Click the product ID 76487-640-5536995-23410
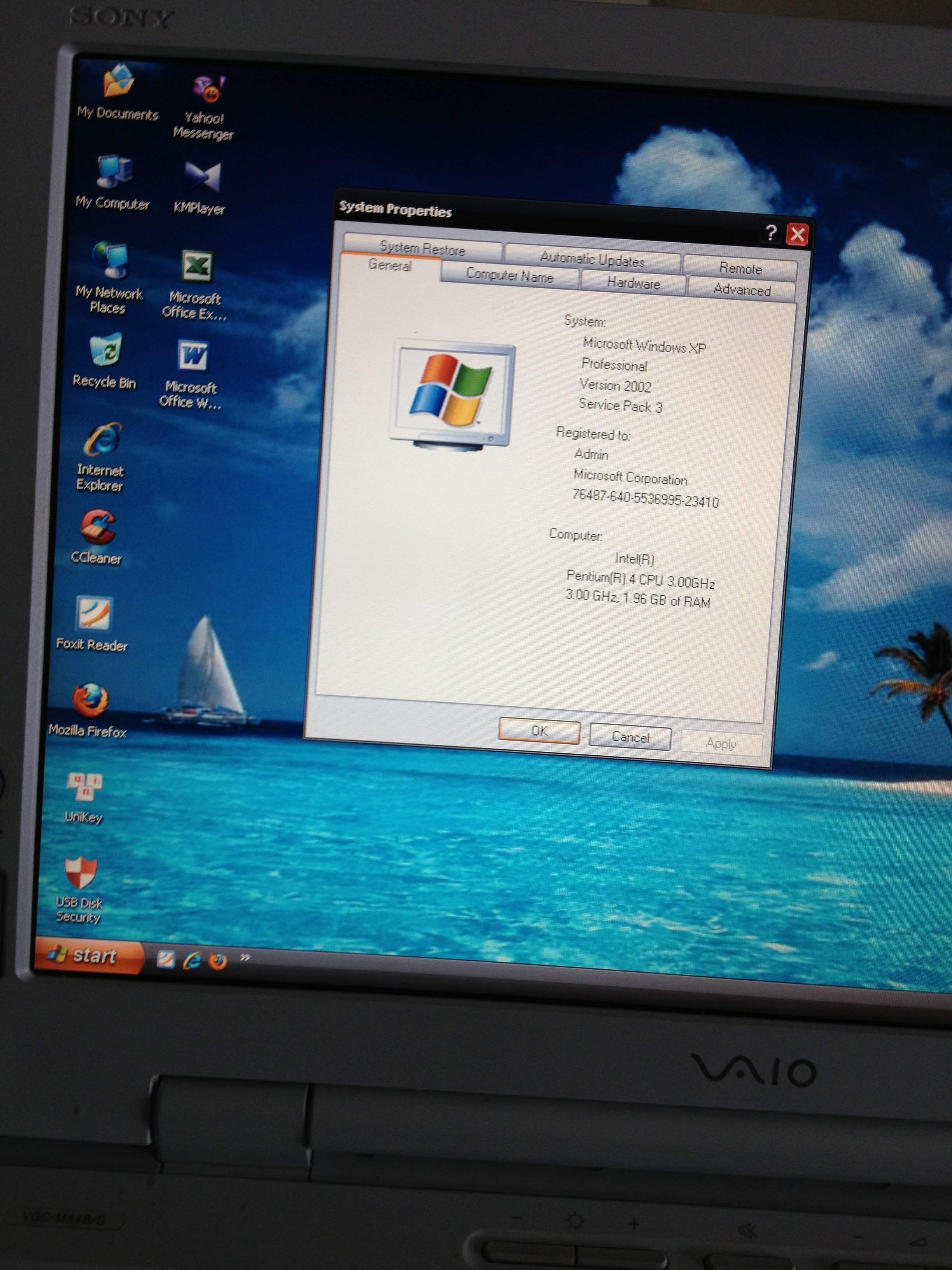The image size is (952, 1270). tap(646, 498)
